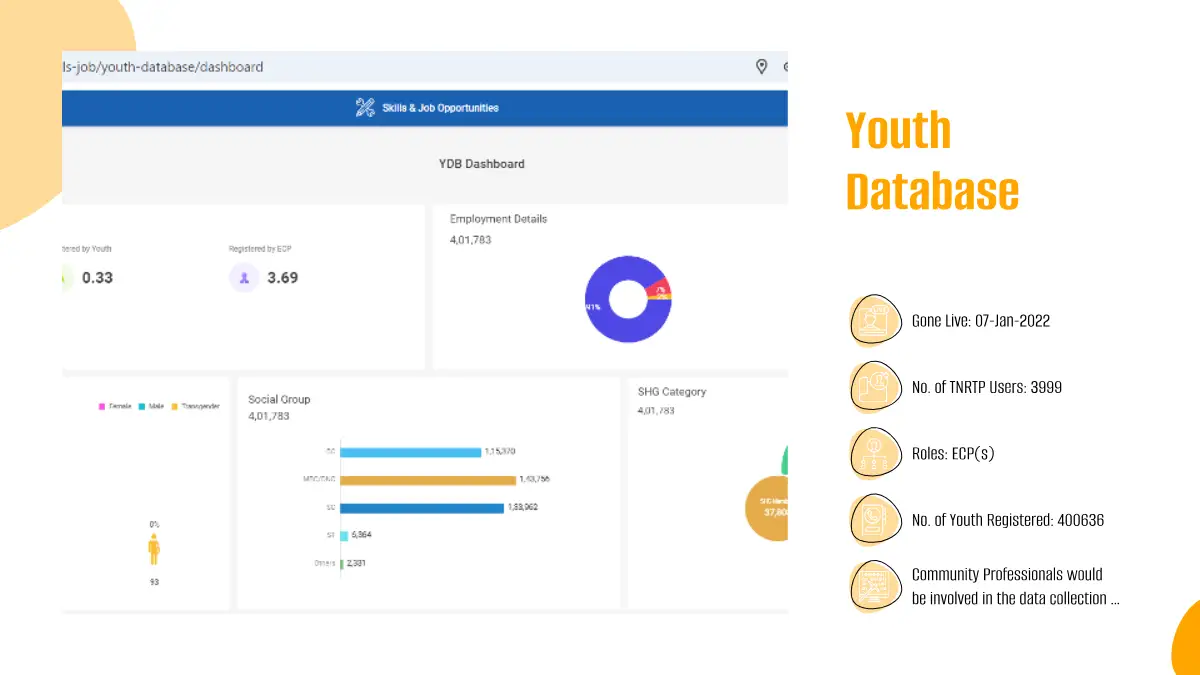Click the youth-database/dashboard URL address field

click(300, 67)
